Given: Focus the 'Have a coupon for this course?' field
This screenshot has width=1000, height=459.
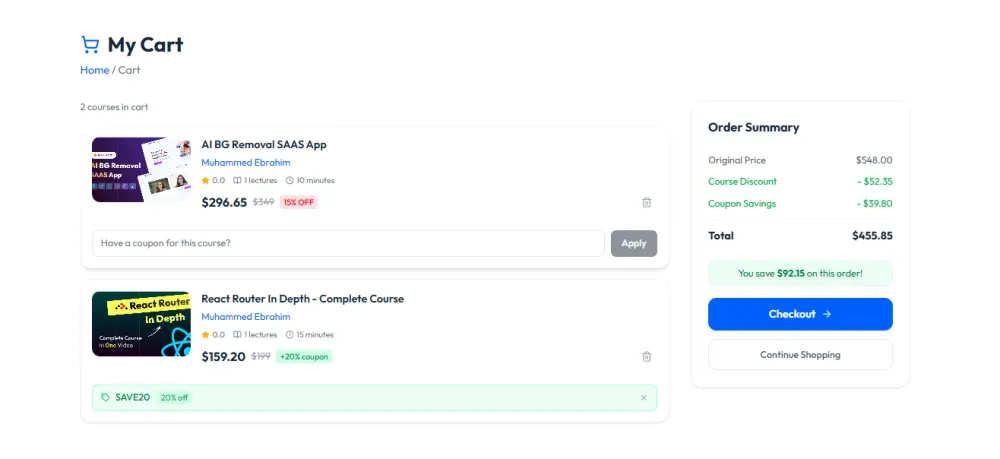Looking at the screenshot, I should click(x=348, y=244).
